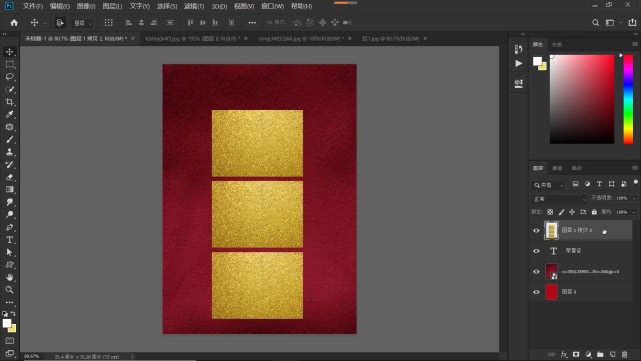
Task: Click the Delete layer trash icon
Action: [x=624, y=354]
